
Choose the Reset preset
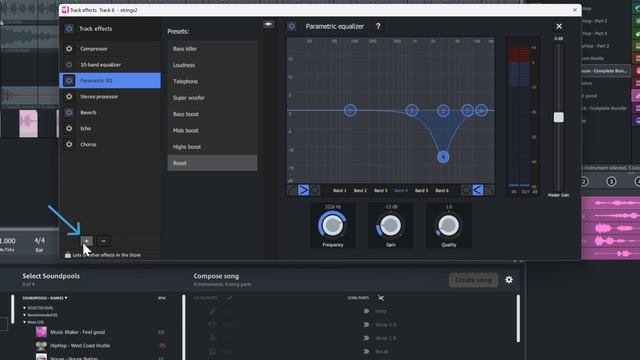[212, 163]
